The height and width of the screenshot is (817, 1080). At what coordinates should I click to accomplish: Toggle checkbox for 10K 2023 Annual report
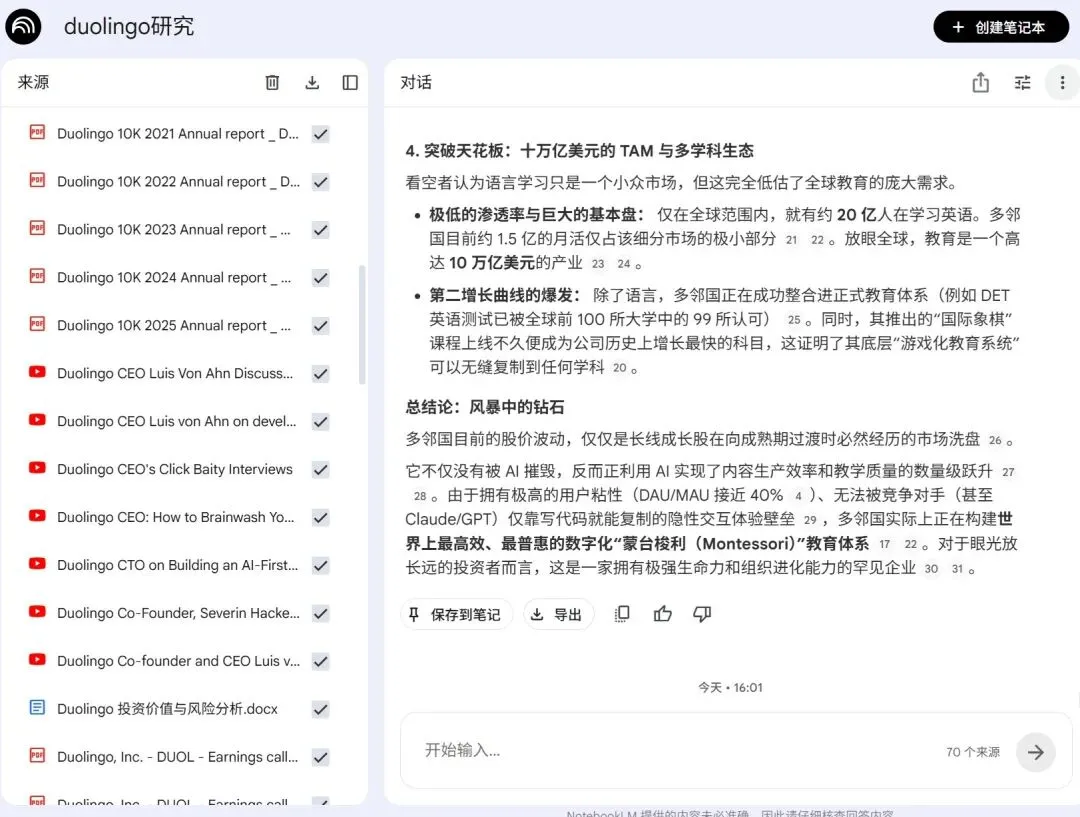click(x=320, y=229)
